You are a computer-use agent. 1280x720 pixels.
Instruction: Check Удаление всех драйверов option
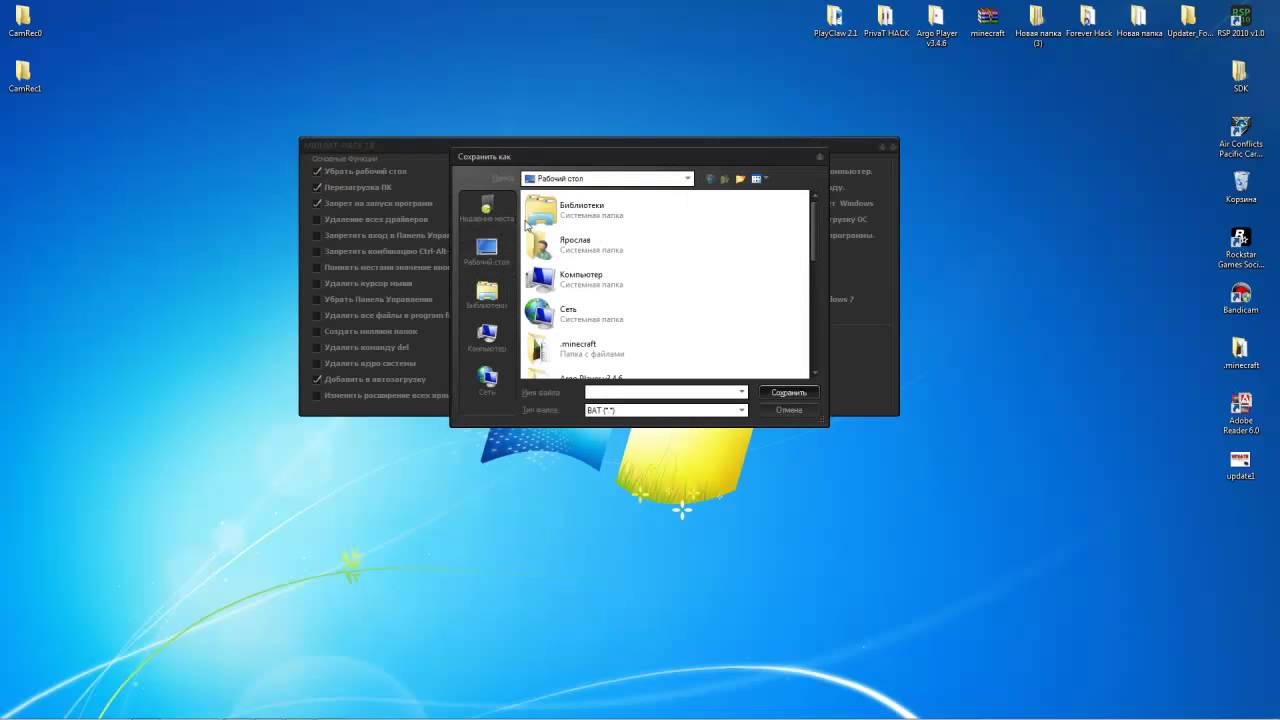click(317, 219)
